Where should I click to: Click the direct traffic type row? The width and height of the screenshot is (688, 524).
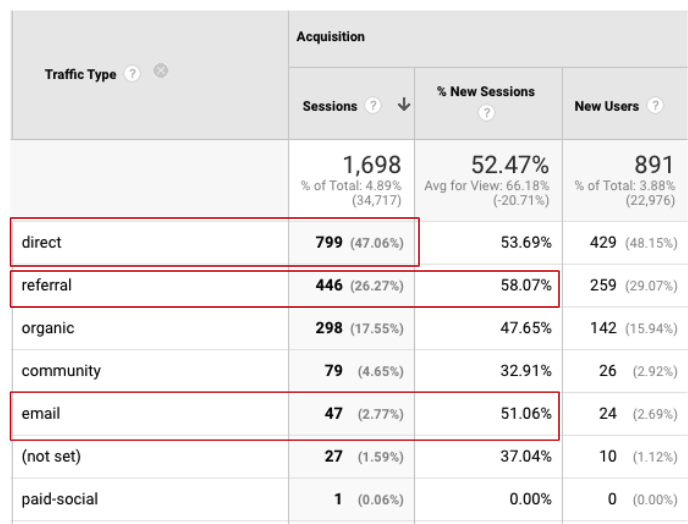pos(42,242)
